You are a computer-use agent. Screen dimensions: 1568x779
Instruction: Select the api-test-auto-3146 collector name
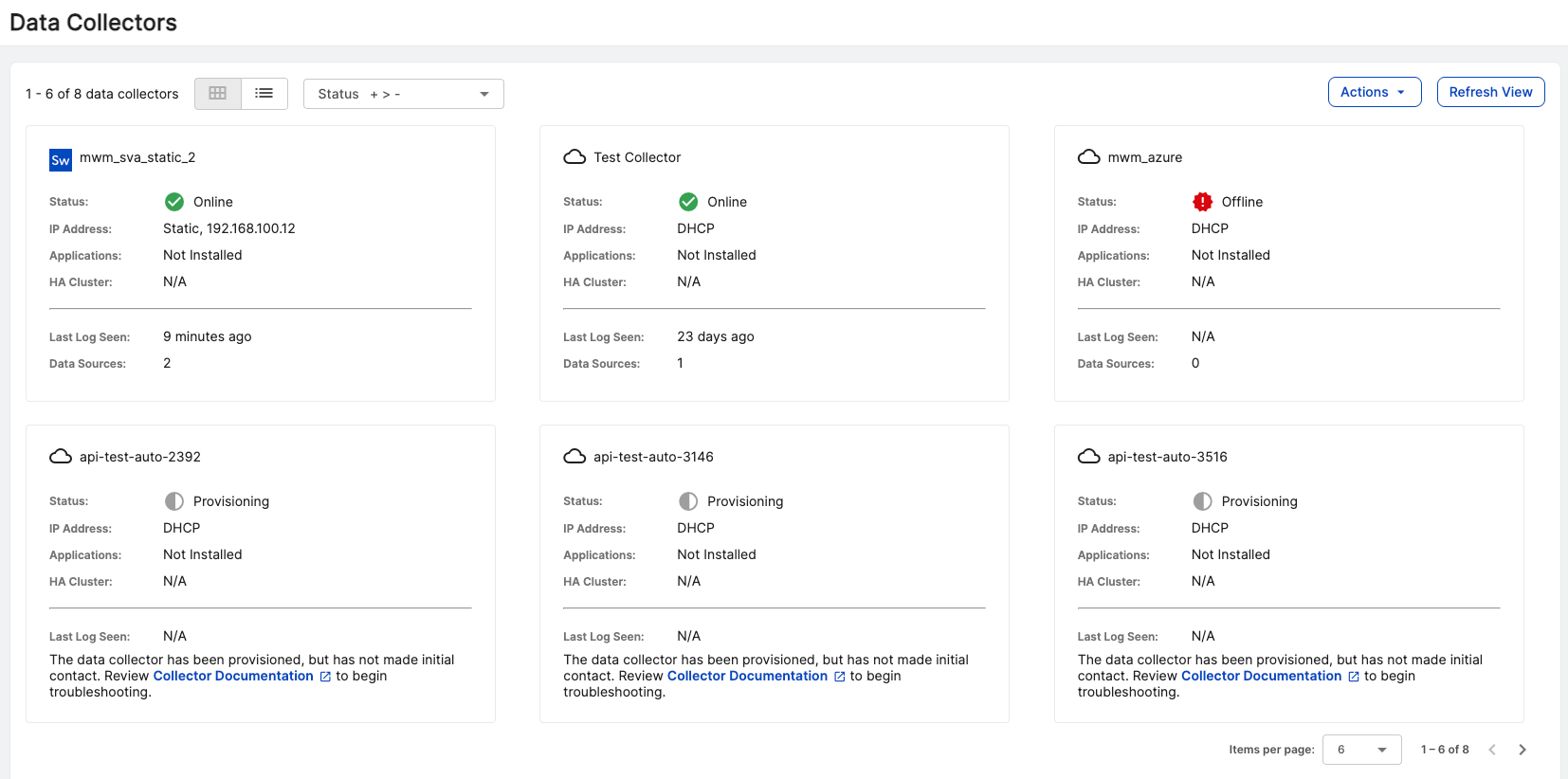click(x=653, y=457)
